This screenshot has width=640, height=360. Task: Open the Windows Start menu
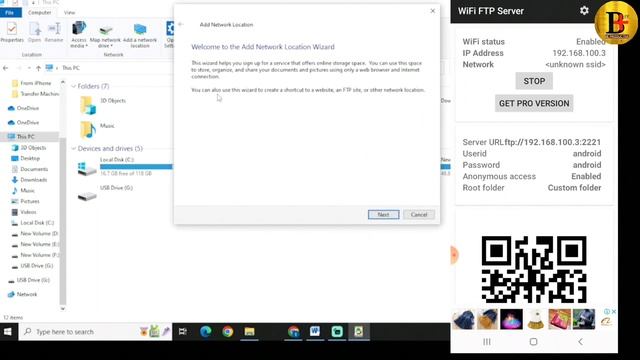coord(8,332)
